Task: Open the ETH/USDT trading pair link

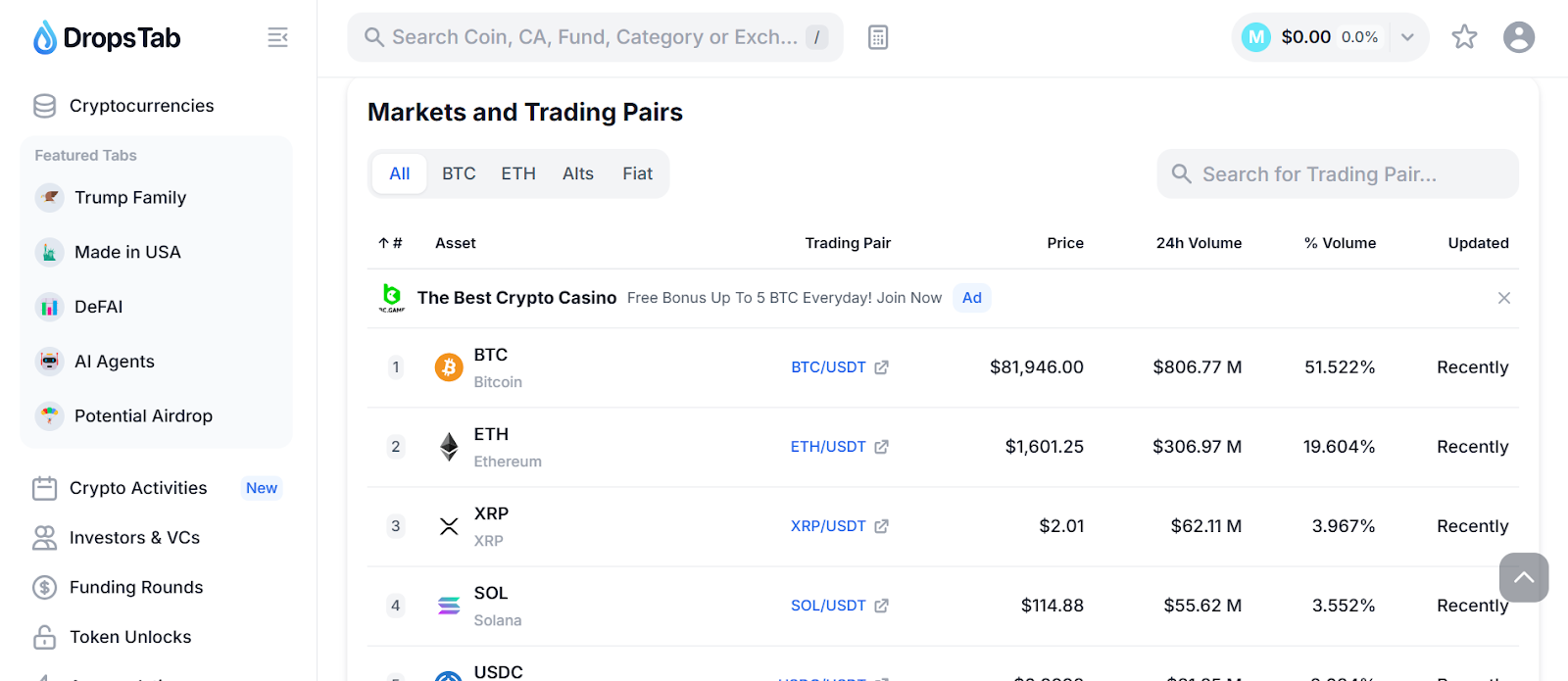Action: point(828,447)
